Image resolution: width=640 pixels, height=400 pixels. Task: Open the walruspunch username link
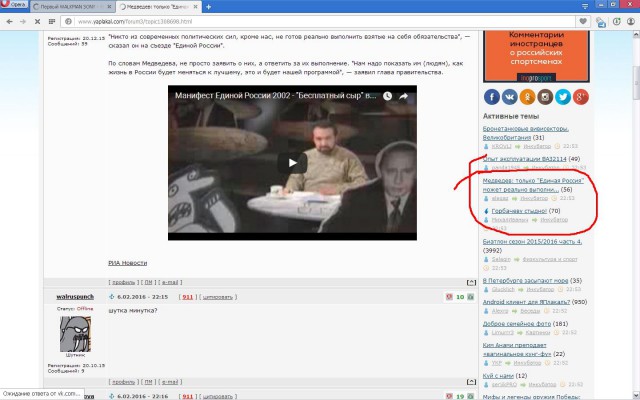75,297
